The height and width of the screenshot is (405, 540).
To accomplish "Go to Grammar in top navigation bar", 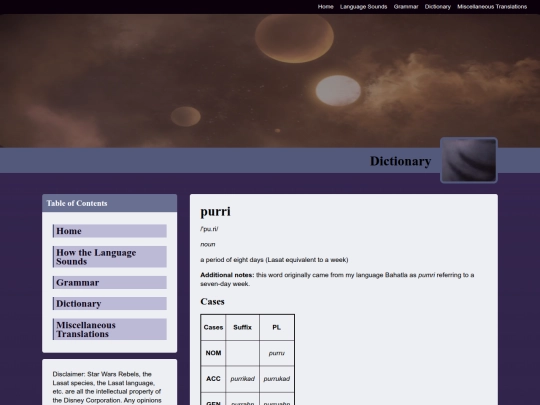I will (406, 7).
